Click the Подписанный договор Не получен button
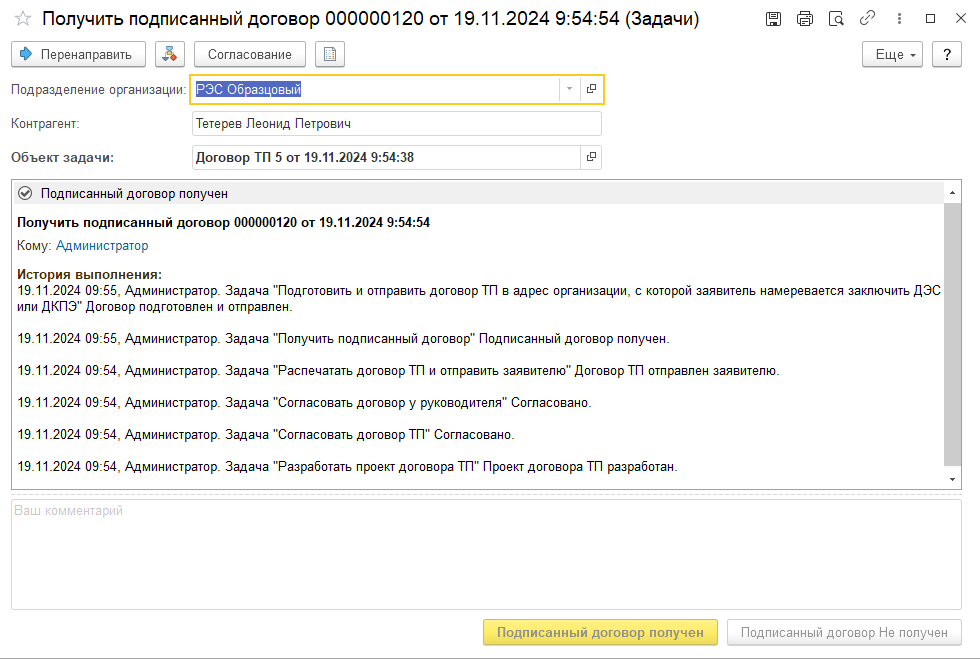This screenshot has width=980, height=659. click(844, 632)
